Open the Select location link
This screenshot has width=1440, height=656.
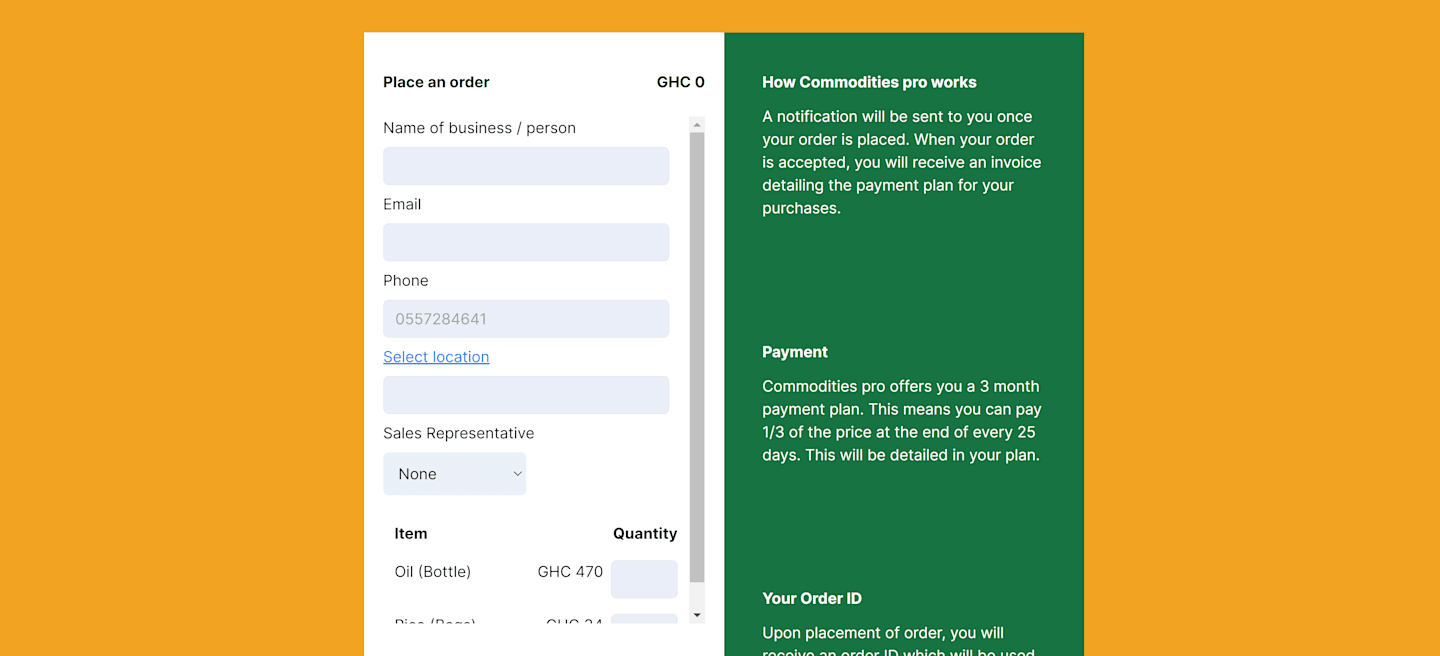(436, 357)
